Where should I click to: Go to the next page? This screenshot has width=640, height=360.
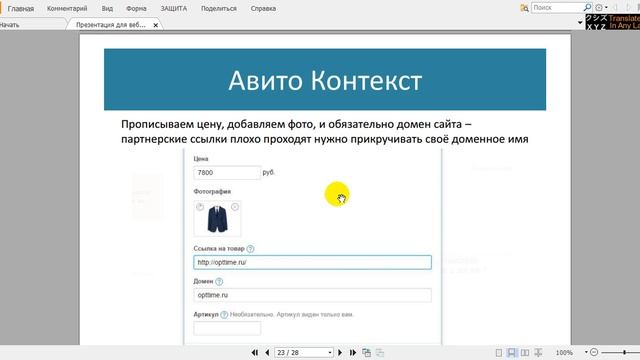click(340, 352)
